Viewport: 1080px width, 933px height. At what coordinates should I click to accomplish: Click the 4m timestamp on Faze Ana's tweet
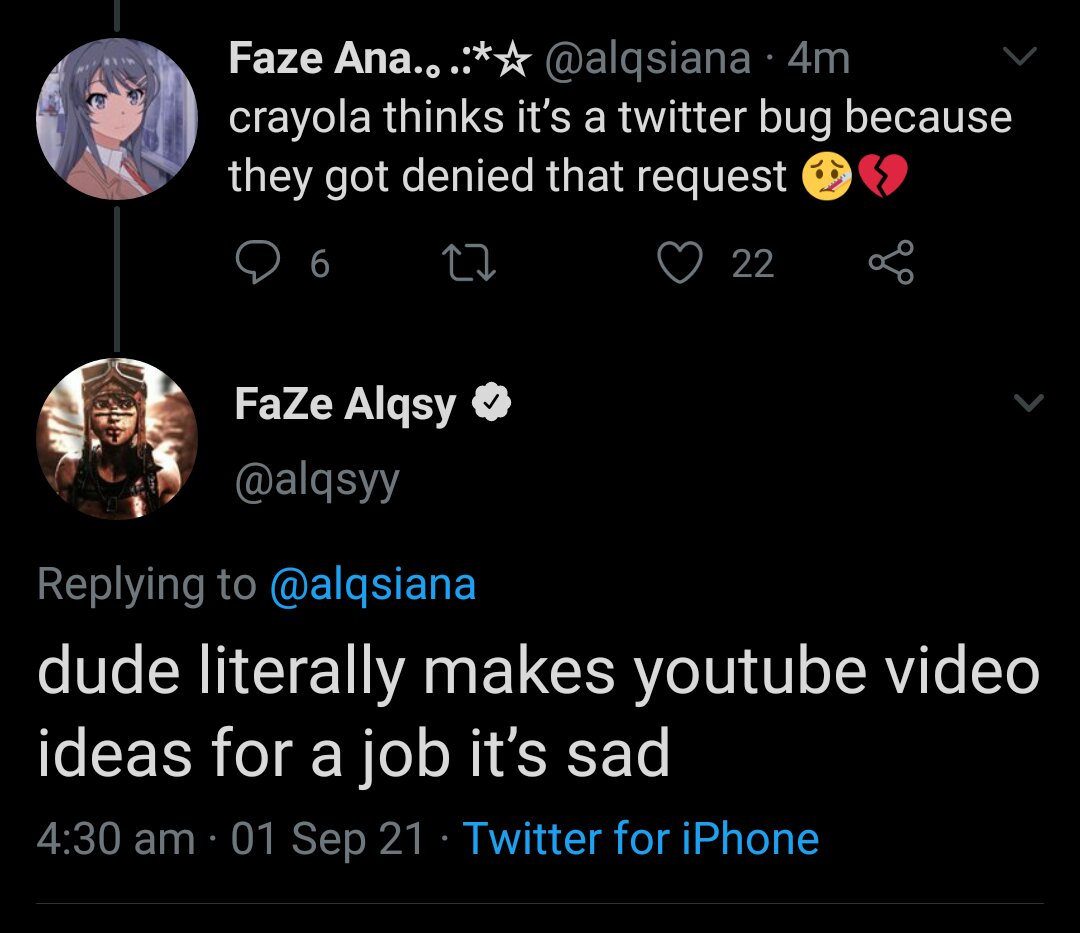click(818, 59)
